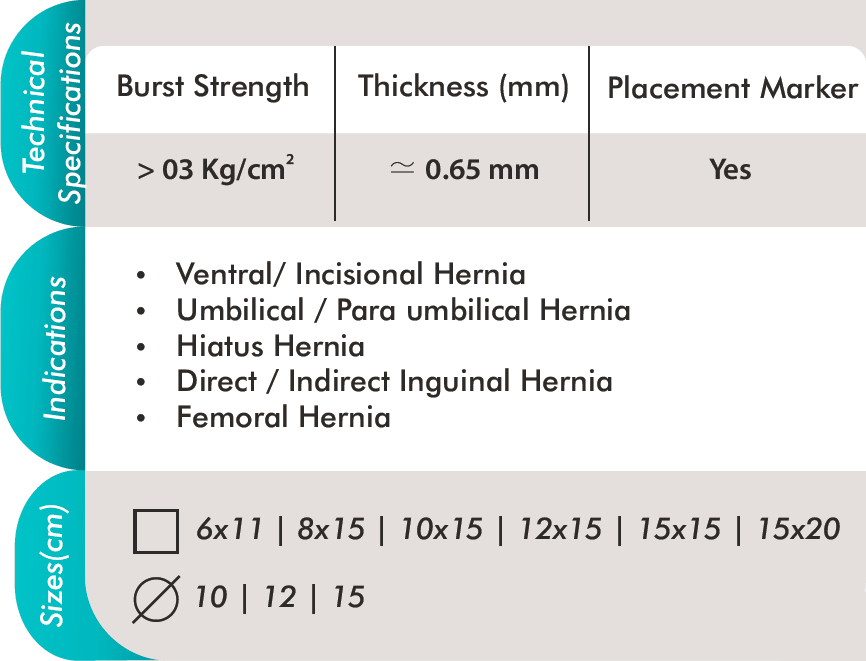Click Ventral/ Incisional Hernia list item
866x661 pixels.
point(351,274)
